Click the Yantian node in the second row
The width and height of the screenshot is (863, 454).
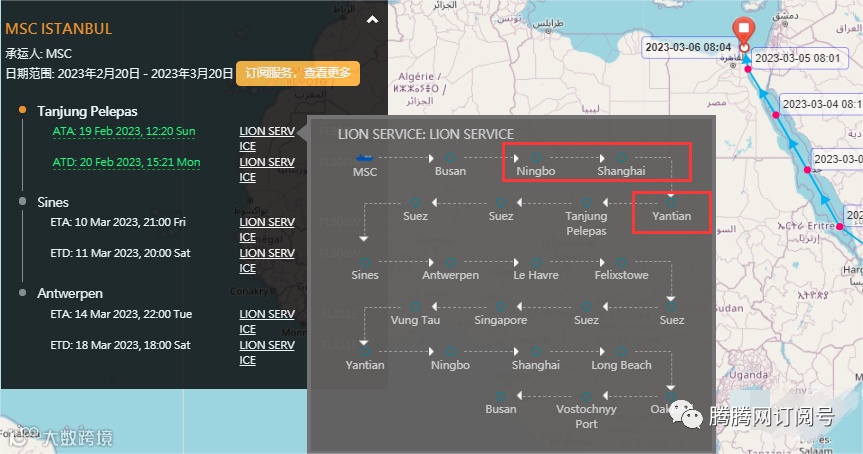(x=671, y=203)
